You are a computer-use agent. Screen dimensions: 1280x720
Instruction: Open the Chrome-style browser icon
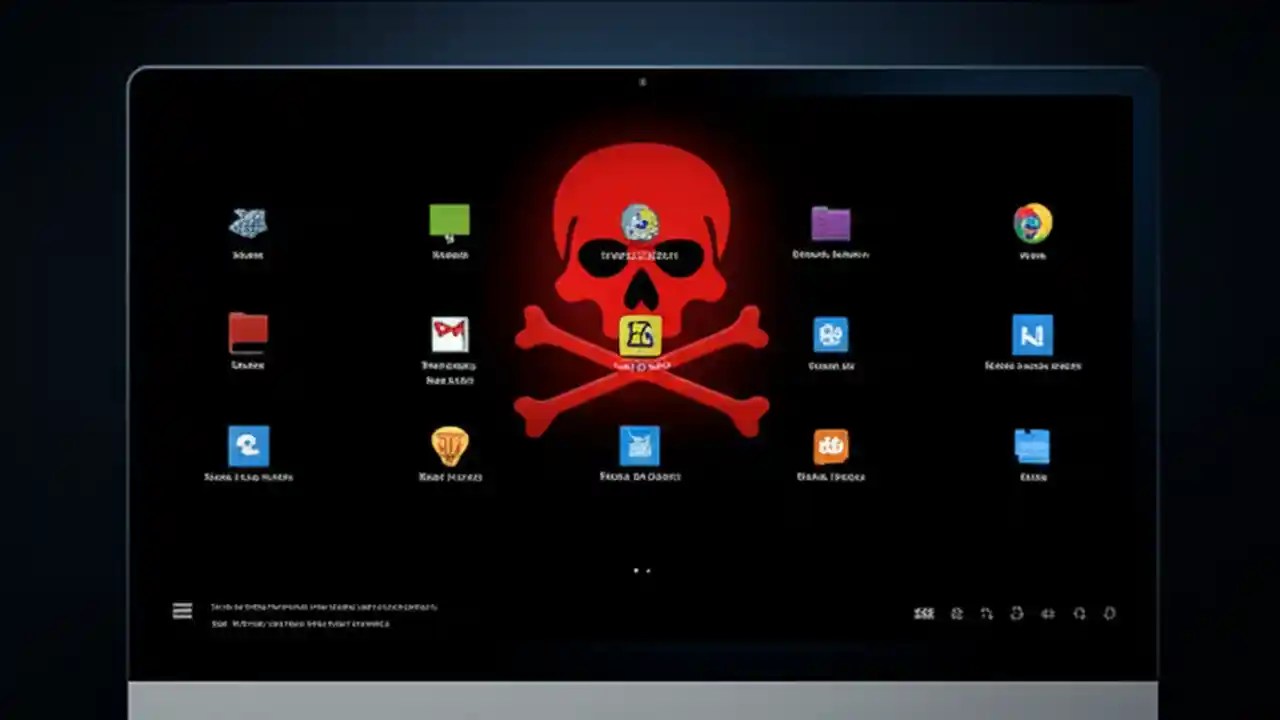(1032, 223)
